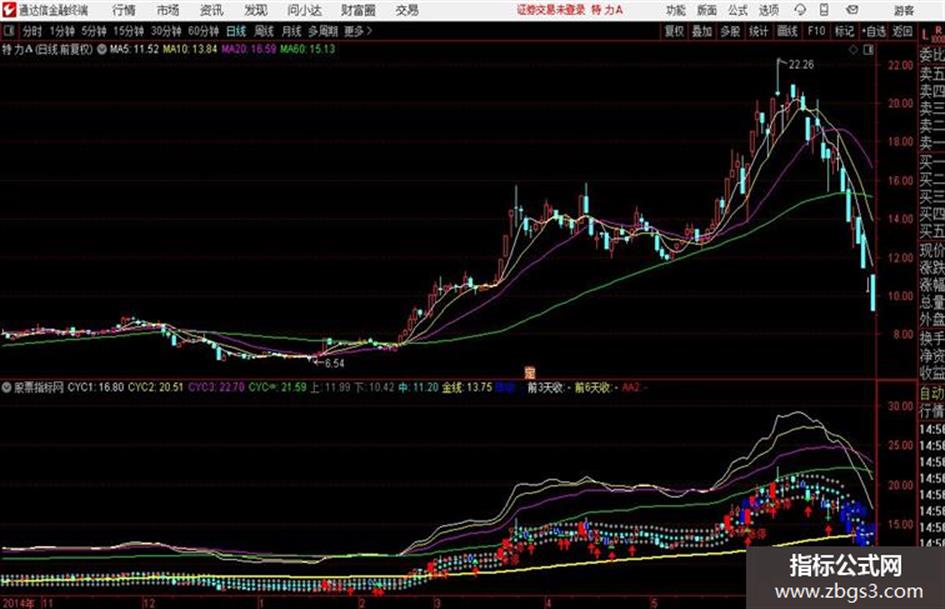The height and width of the screenshot is (609, 945).
Task: Switch to the 5分钟 period tab
Action: pos(94,31)
